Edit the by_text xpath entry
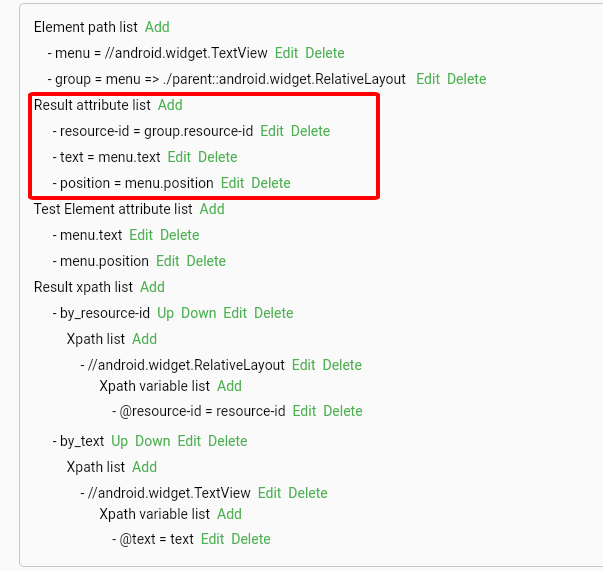 point(189,441)
